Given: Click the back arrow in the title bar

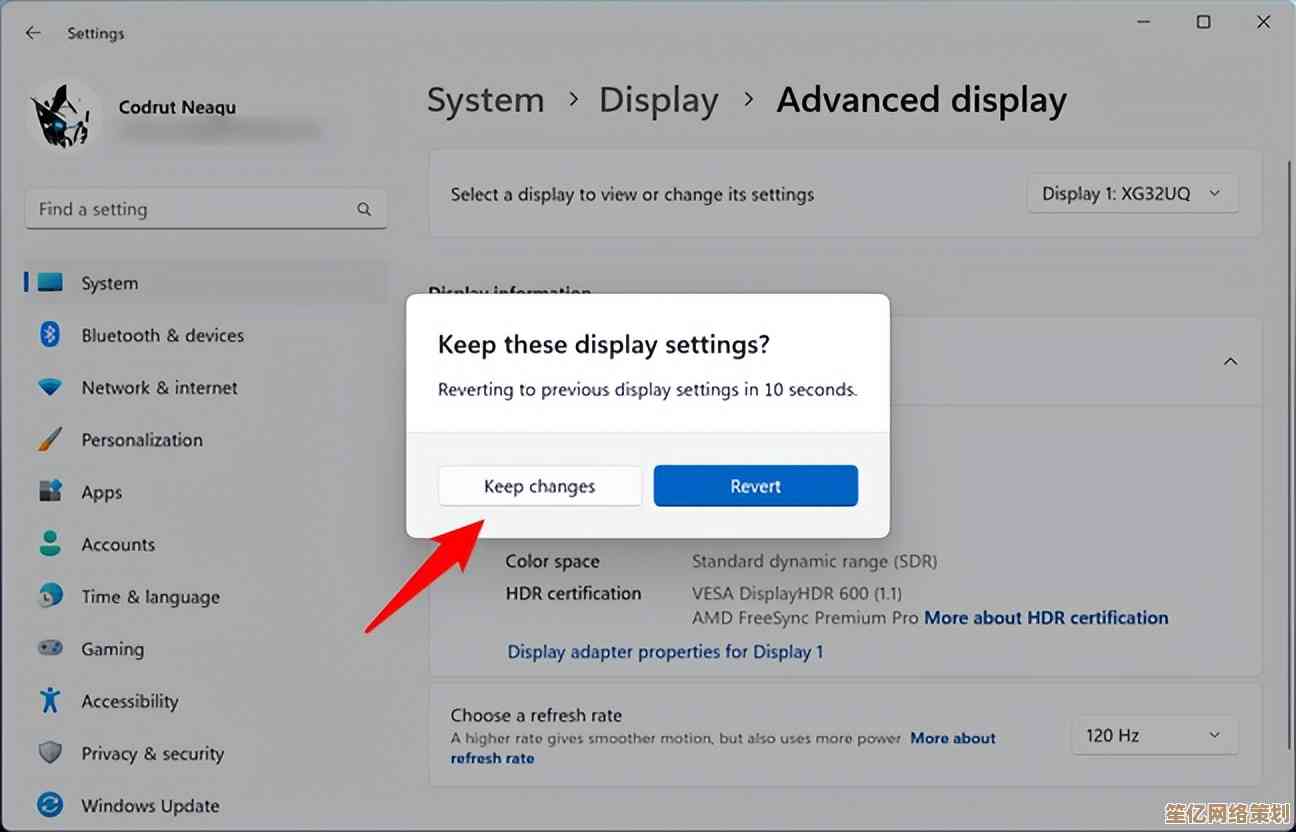Looking at the screenshot, I should tap(33, 33).
